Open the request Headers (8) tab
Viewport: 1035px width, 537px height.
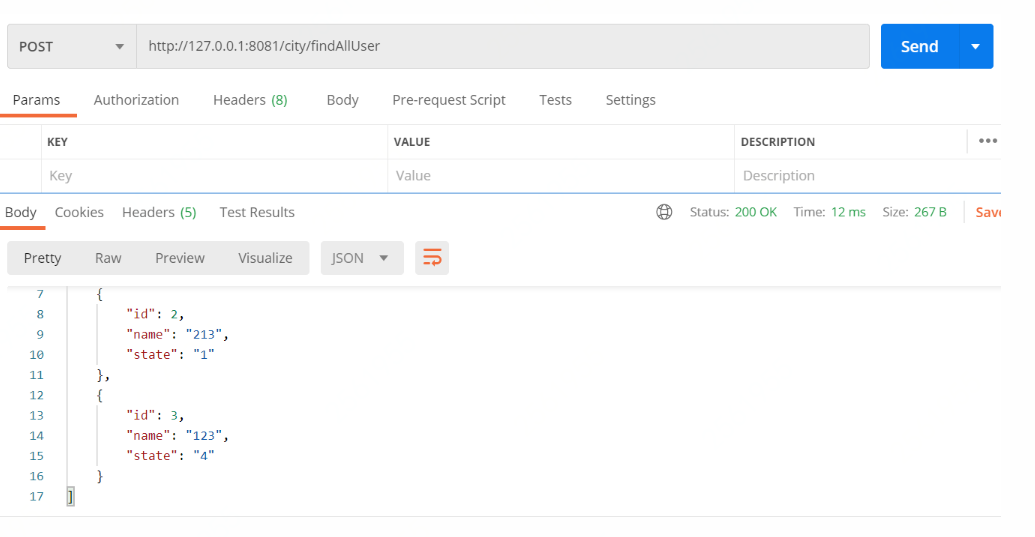click(250, 100)
